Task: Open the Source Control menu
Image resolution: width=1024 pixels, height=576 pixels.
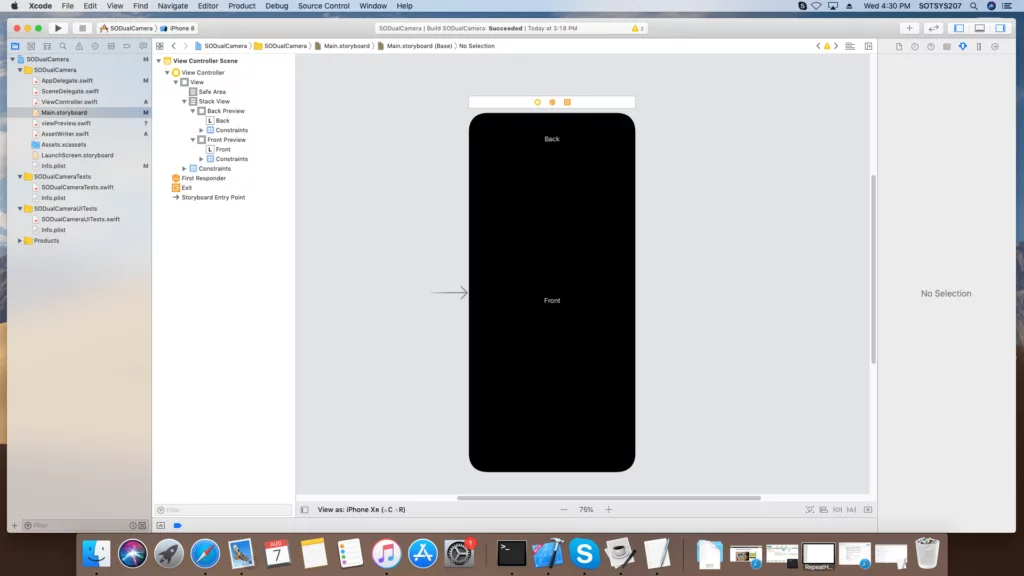Action: (x=323, y=5)
